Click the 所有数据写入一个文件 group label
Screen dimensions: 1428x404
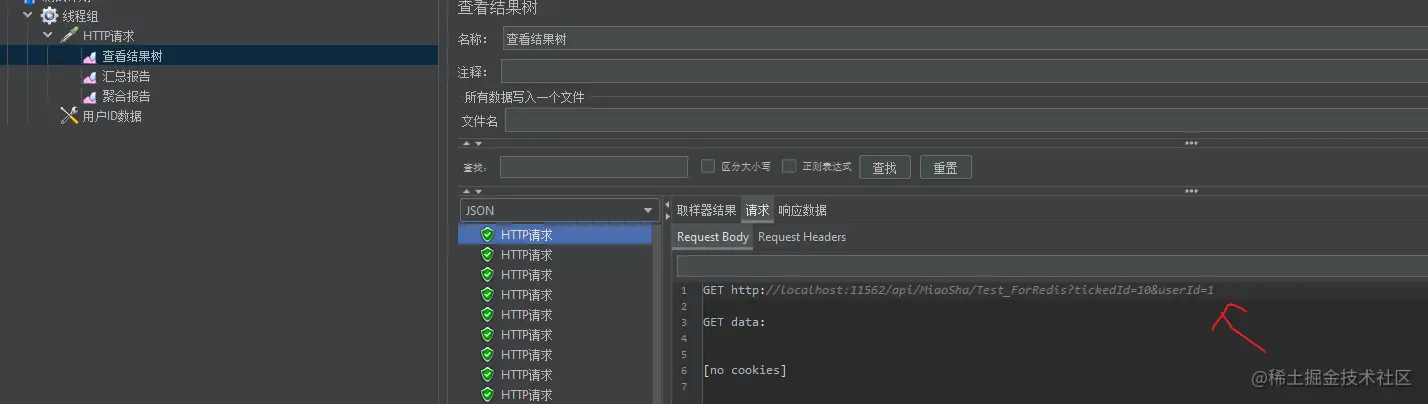click(524, 97)
